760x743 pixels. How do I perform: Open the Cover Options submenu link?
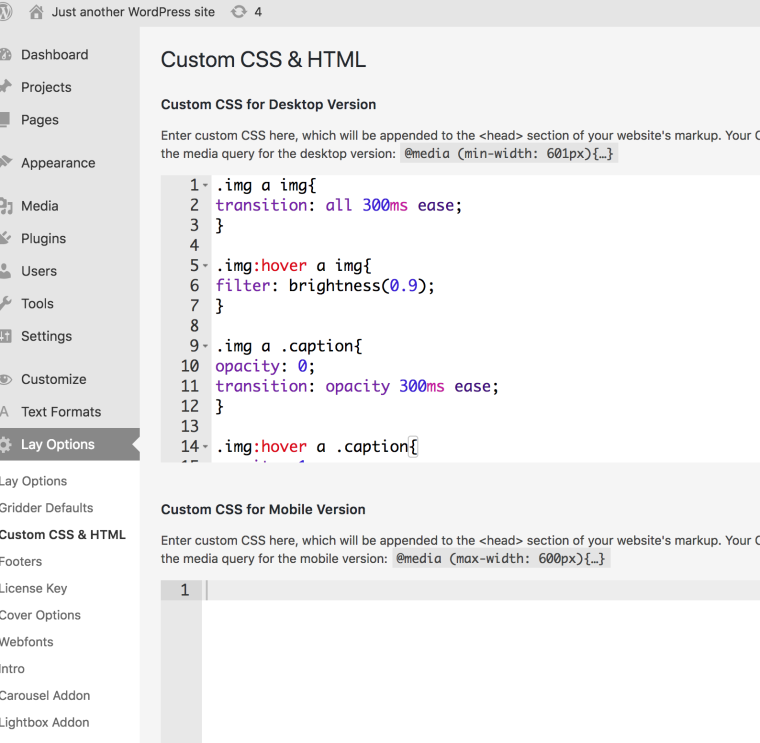tap(40, 615)
